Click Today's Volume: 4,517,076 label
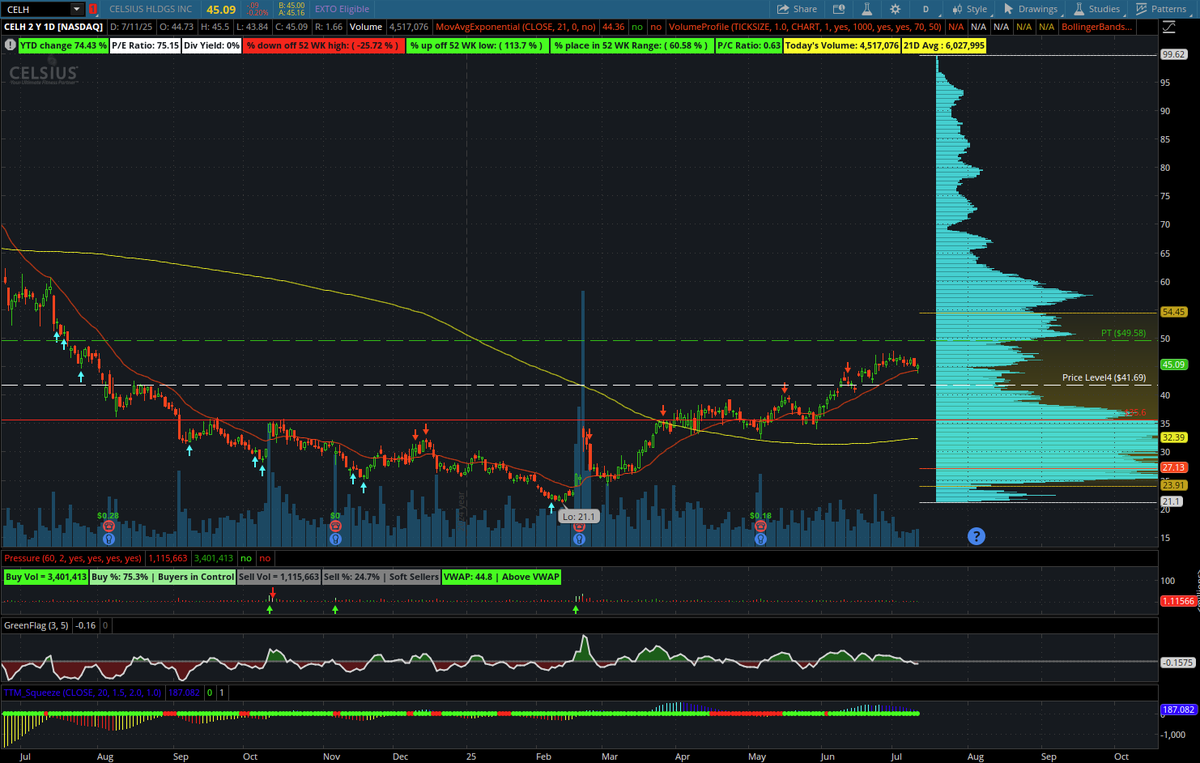This screenshot has height=763, width=1200. [x=843, y=45]
